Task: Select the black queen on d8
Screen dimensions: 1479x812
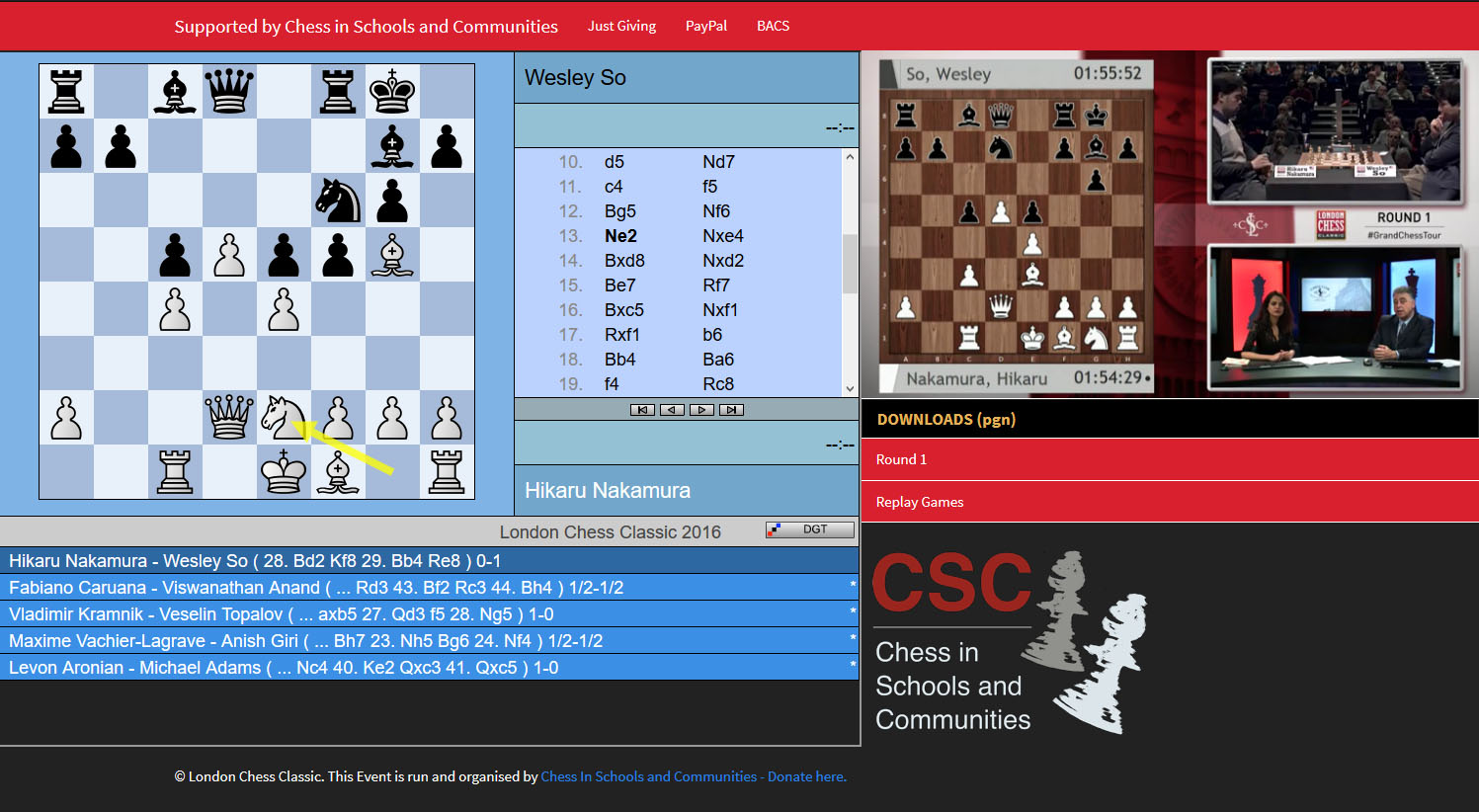Action: [229, 91]
